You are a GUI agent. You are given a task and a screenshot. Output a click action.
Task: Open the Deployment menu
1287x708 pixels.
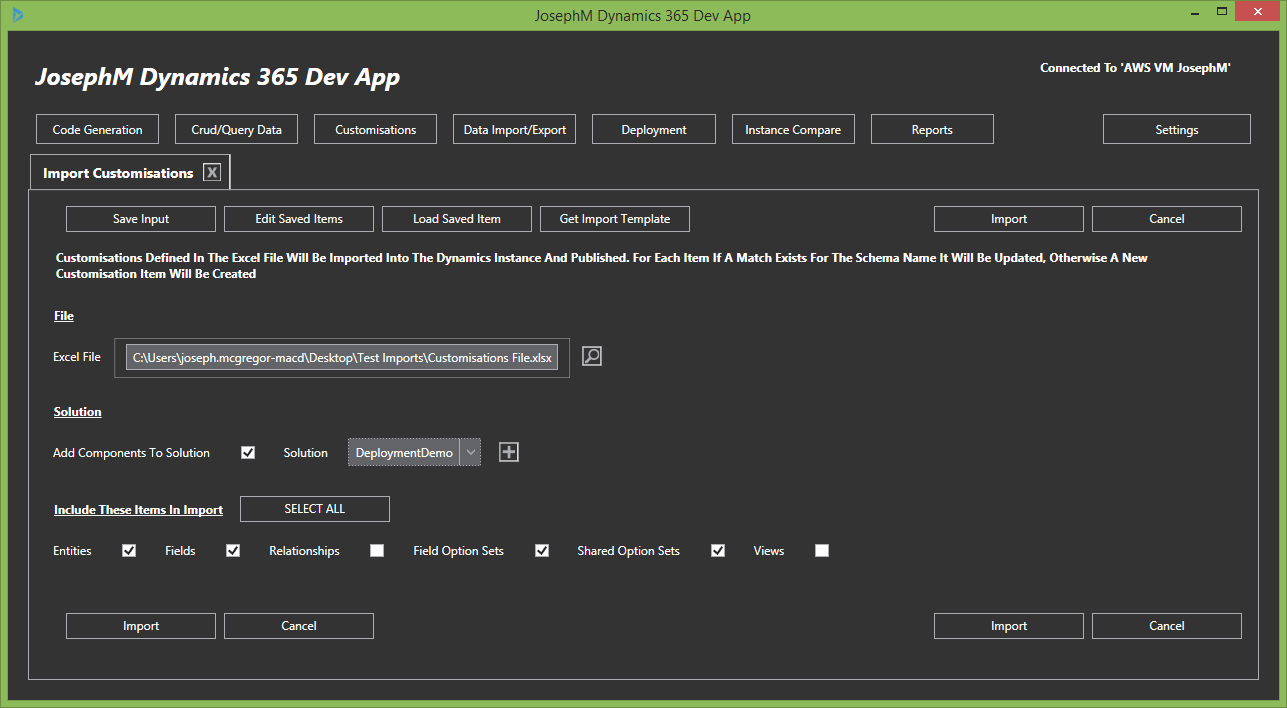[x=654, y=130]
